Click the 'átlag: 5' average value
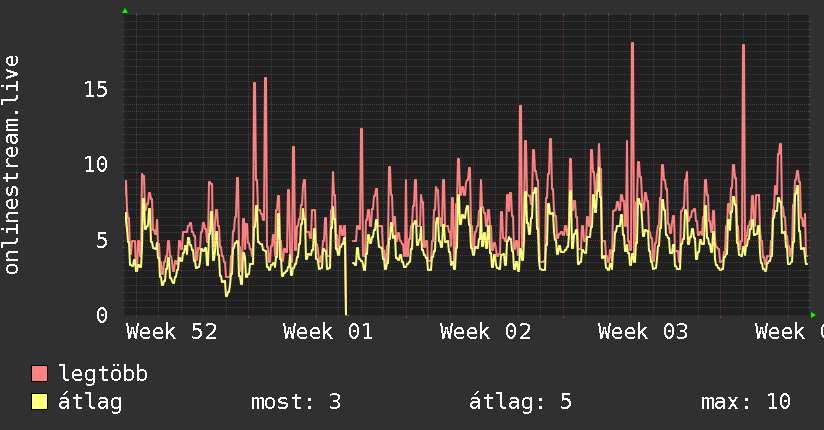The height and width of the screenshot is (430, 824). tap(520, 402)
